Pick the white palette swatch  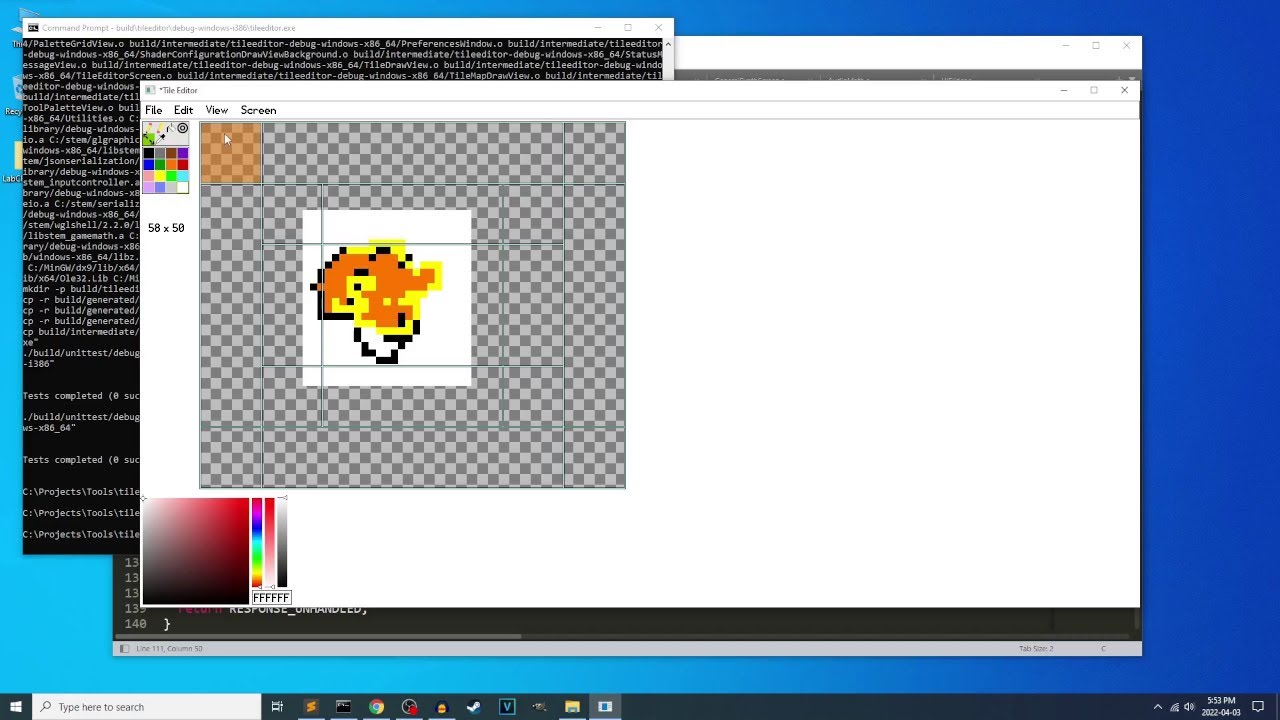click(182, 186)
